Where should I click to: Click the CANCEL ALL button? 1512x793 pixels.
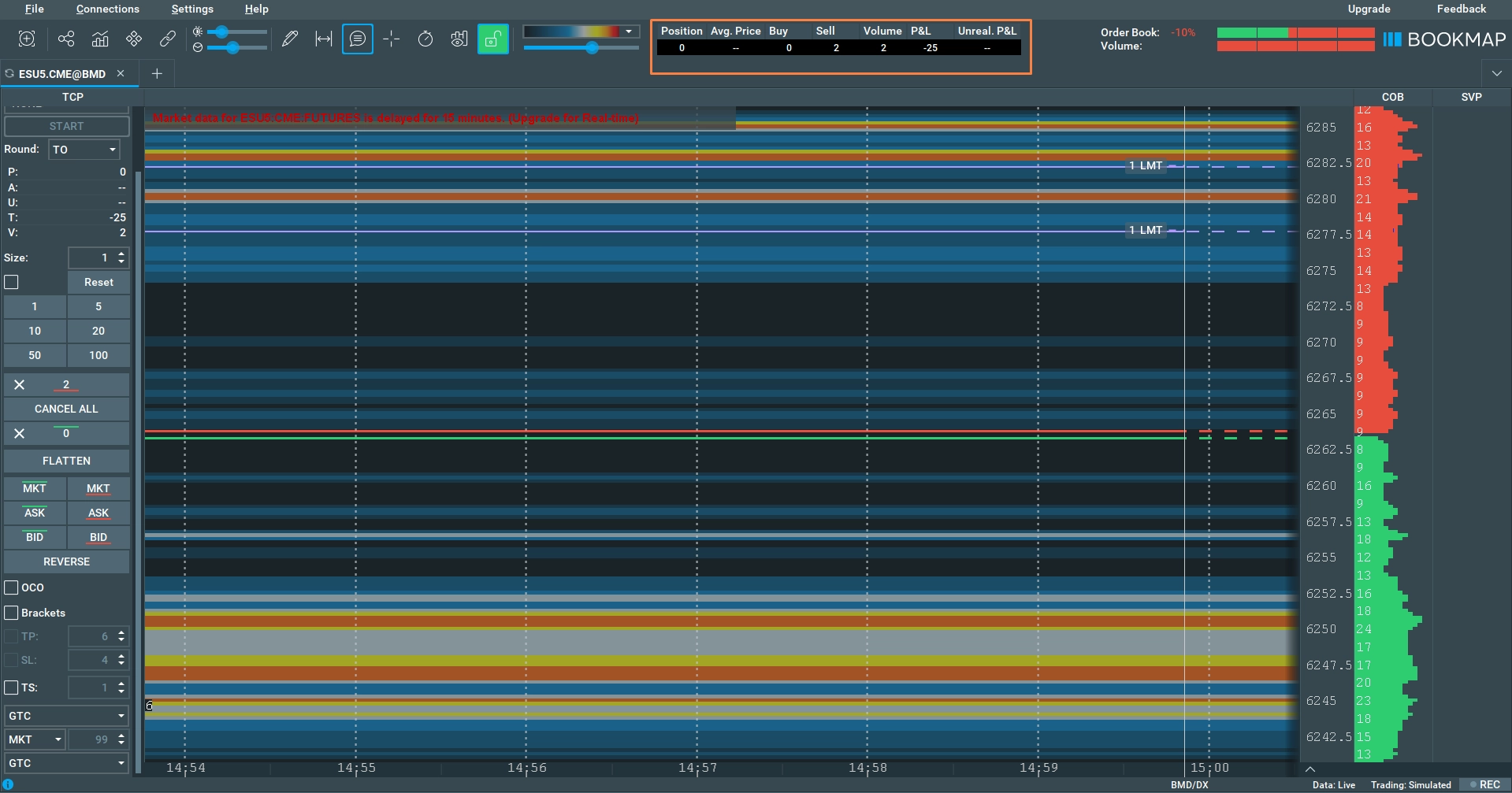pos(66,409)
